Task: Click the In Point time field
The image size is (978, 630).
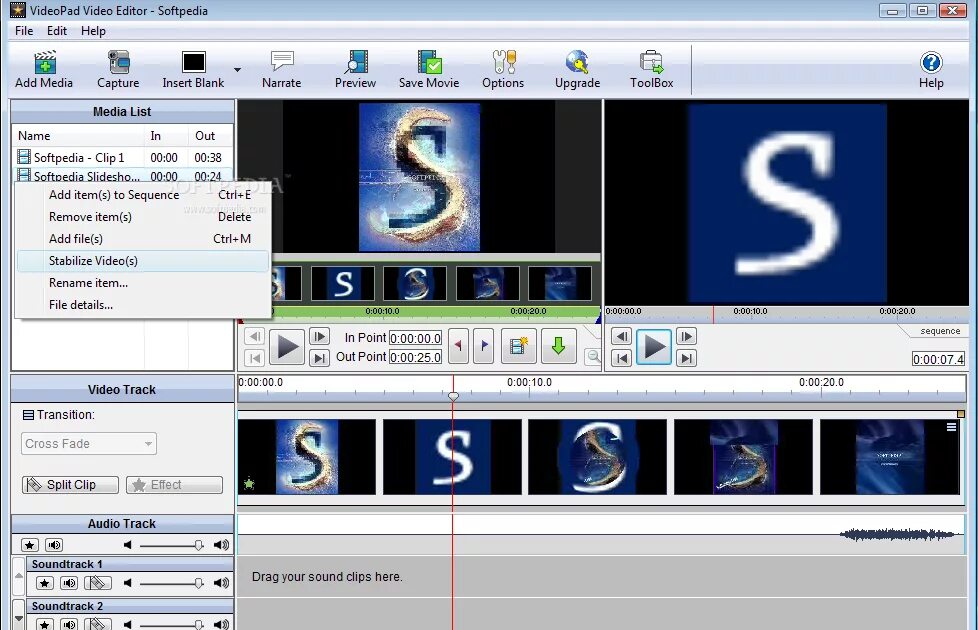Action: [415, 338]
